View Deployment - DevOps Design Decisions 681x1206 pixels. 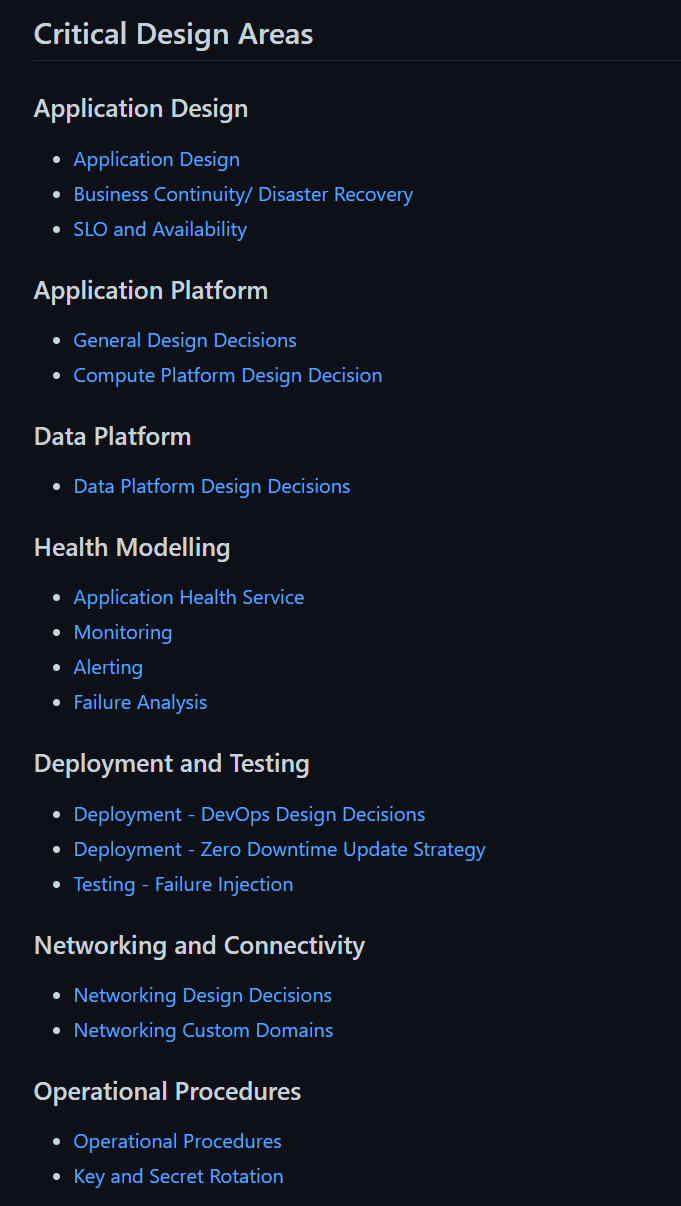pos(249,814)
